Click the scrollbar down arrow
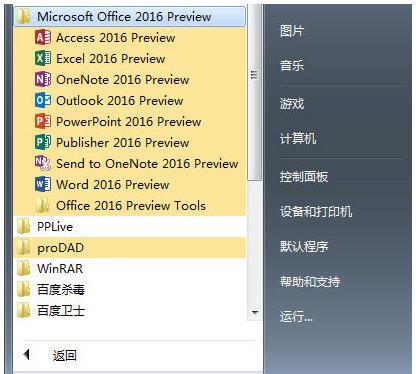 (x=255, y=313)
